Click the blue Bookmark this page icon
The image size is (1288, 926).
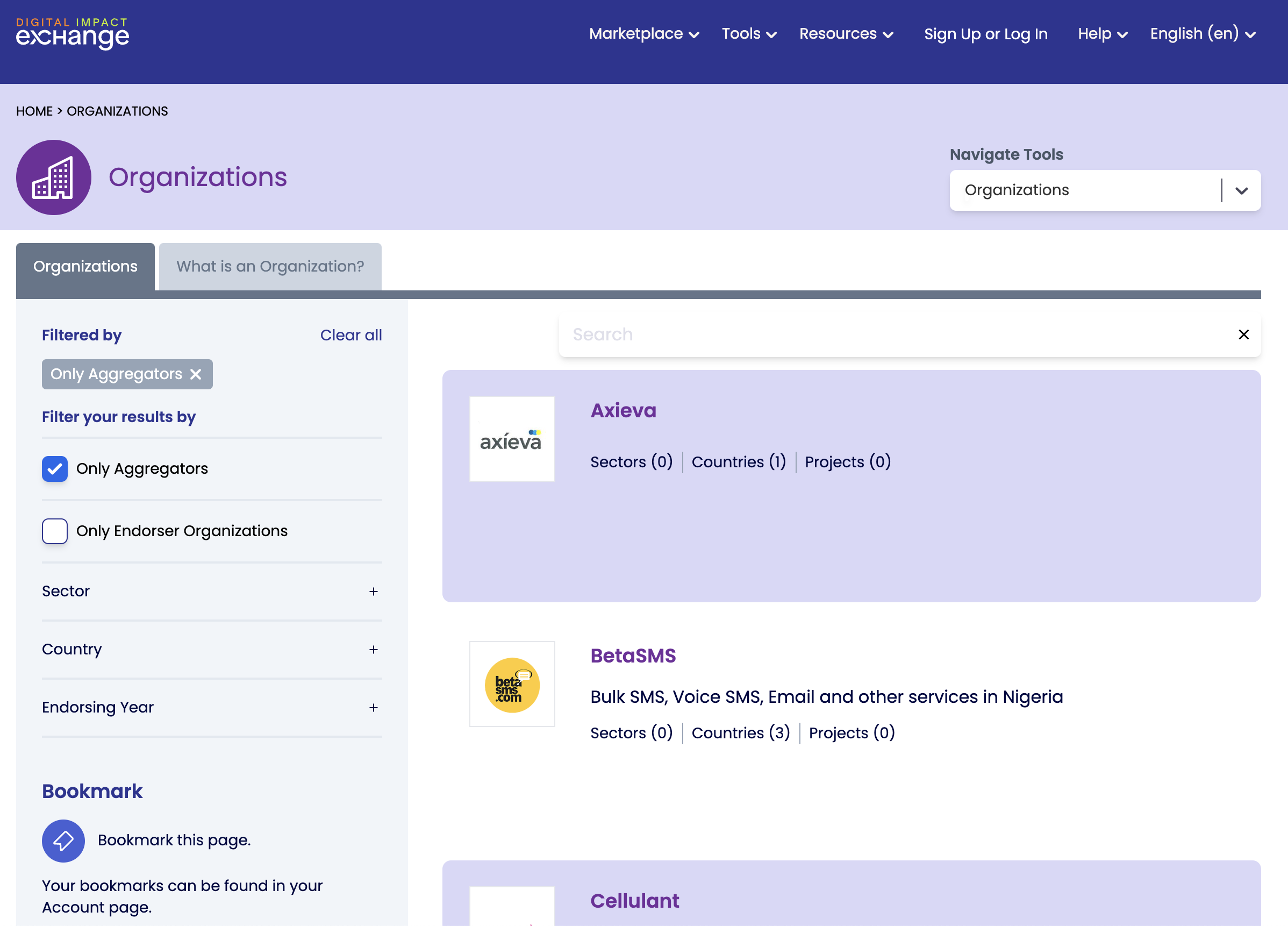coord(63,841)
